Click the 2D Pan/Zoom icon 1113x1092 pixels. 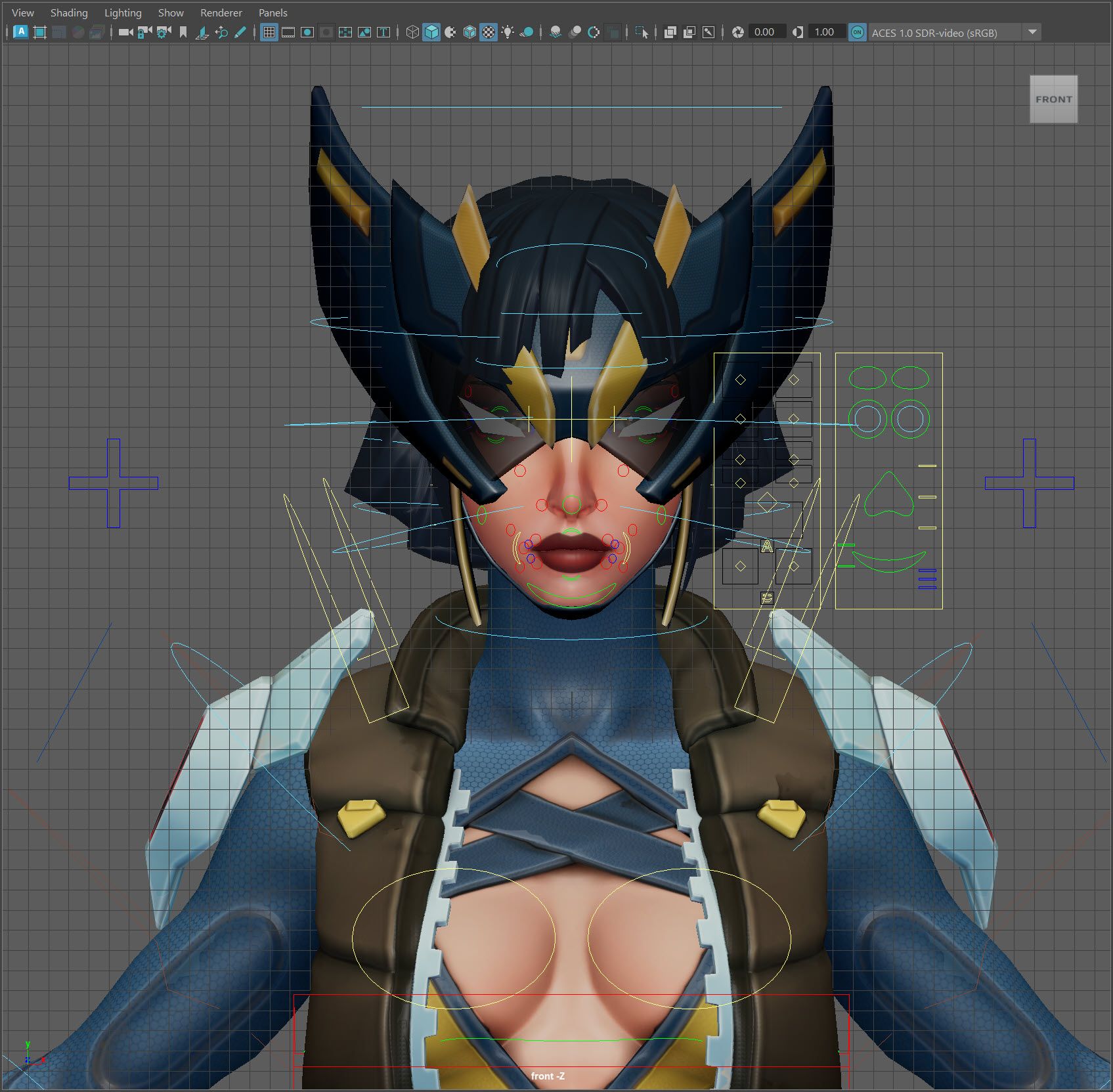(221, 32)
